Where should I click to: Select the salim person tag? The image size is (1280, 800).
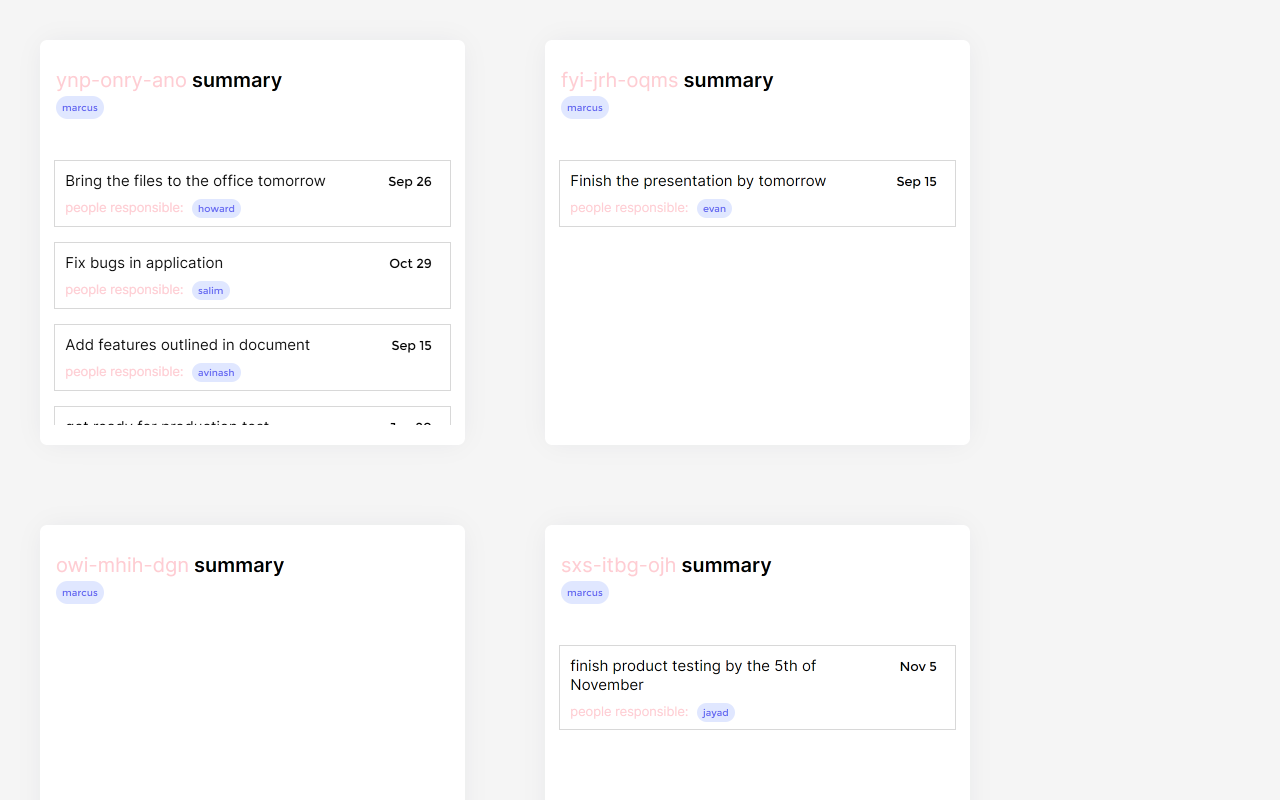(210, 291)
